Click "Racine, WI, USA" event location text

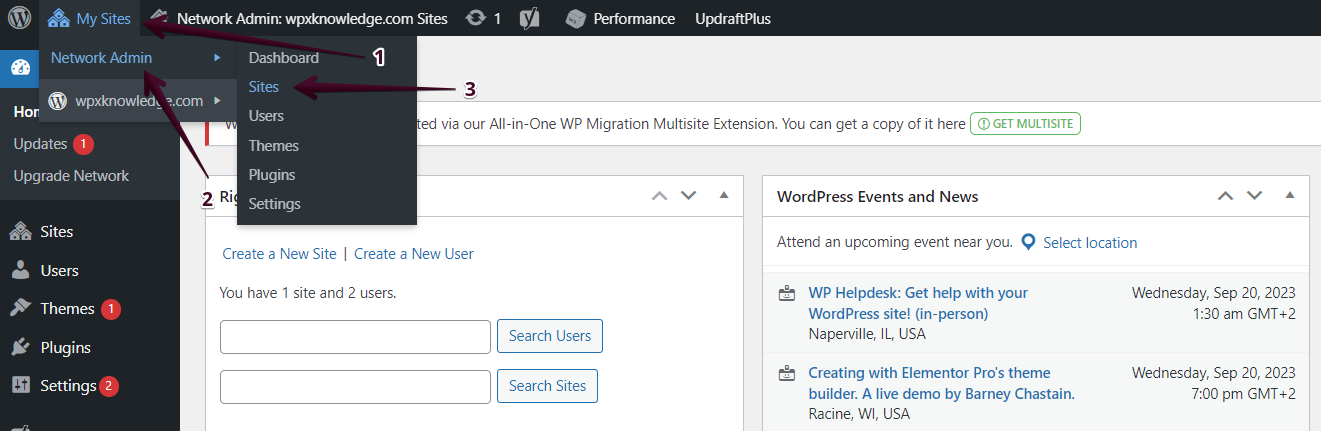(859, 414)
